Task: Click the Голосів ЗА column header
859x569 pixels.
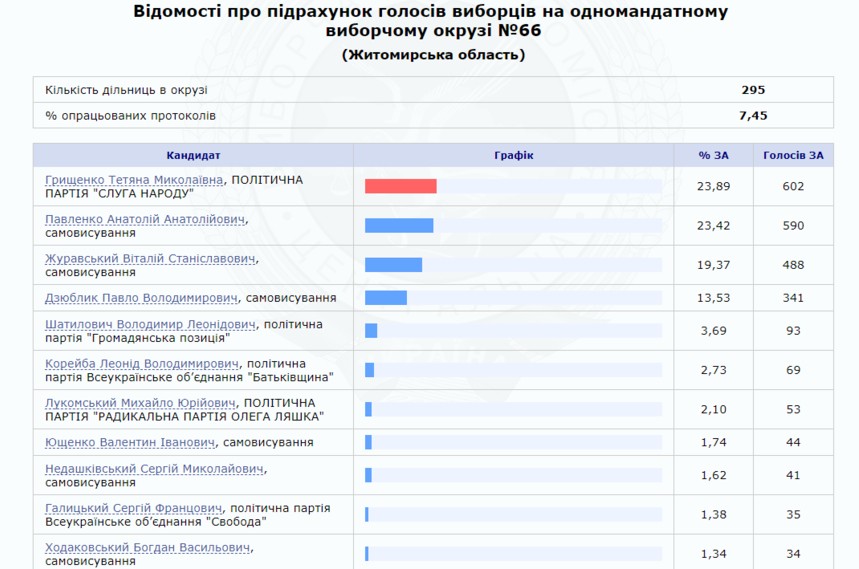Action: [x=793, y=155]
